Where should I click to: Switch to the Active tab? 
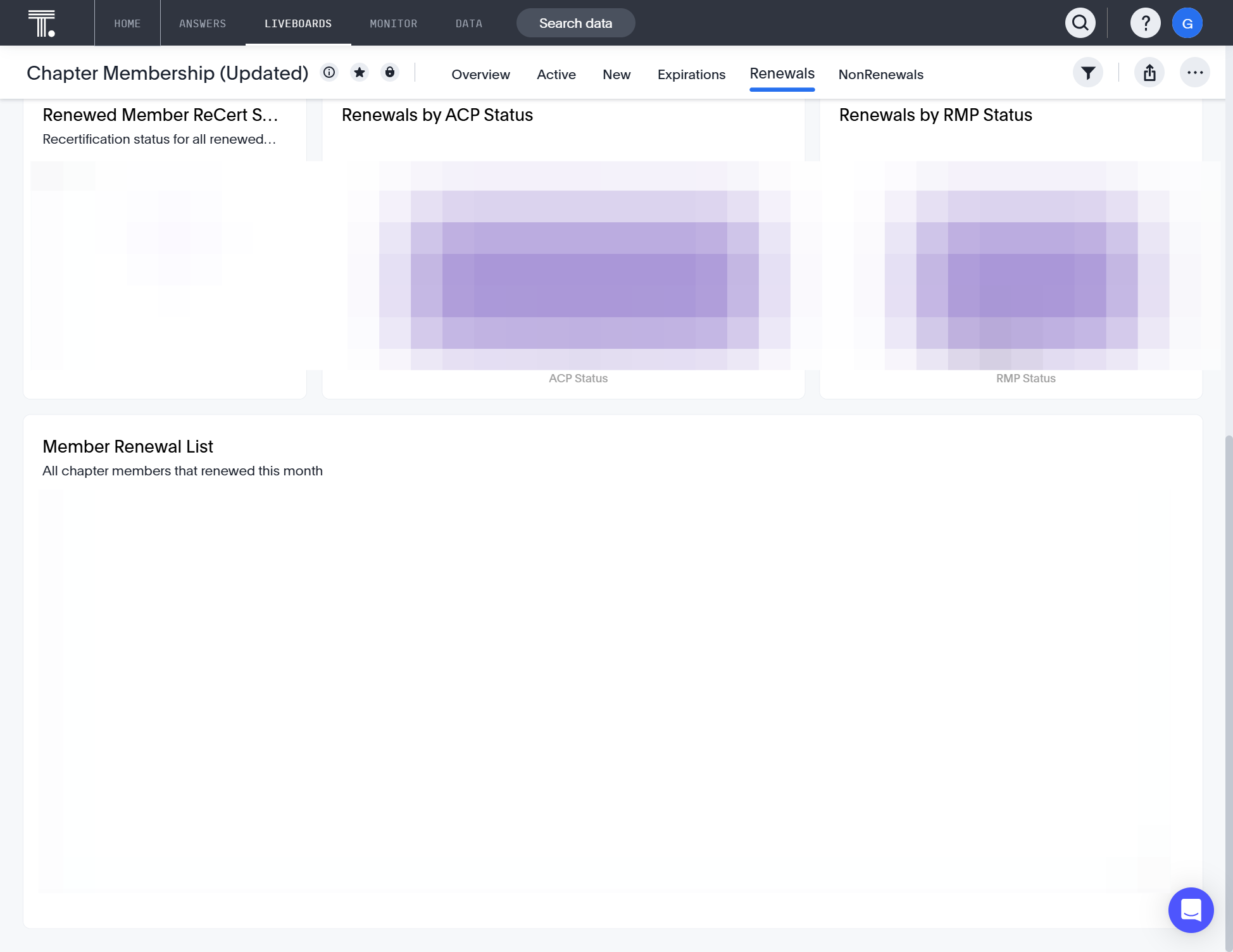tap(556, 75)
